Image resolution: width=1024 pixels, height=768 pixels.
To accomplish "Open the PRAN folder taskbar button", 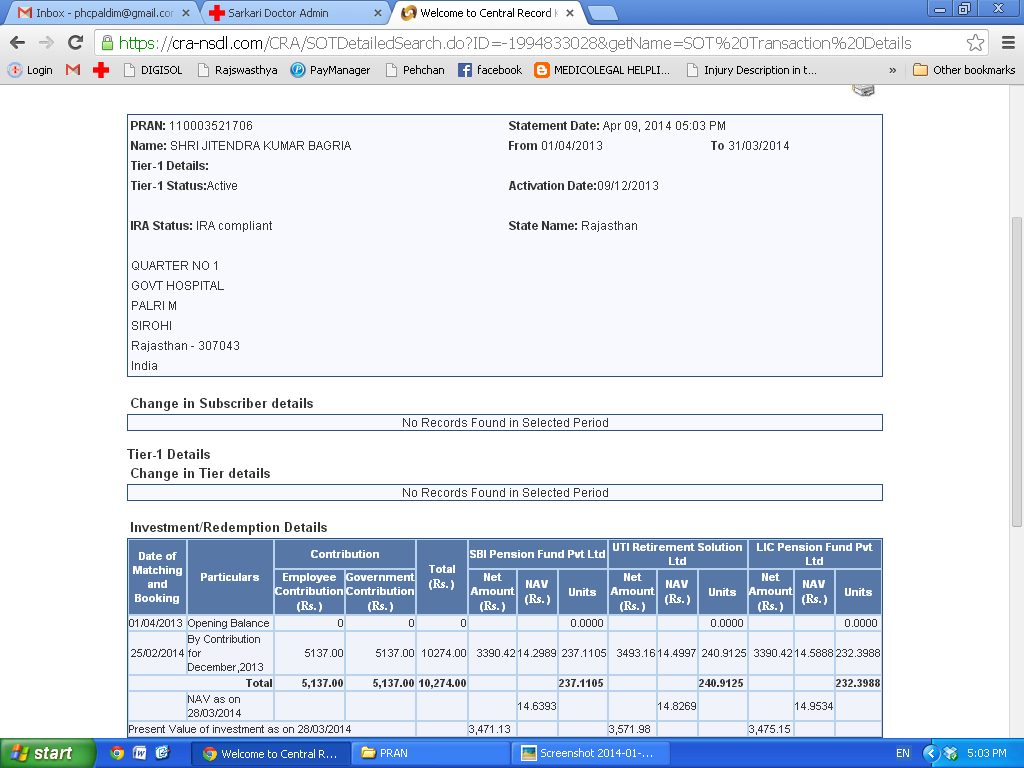I will pos(431,754).
